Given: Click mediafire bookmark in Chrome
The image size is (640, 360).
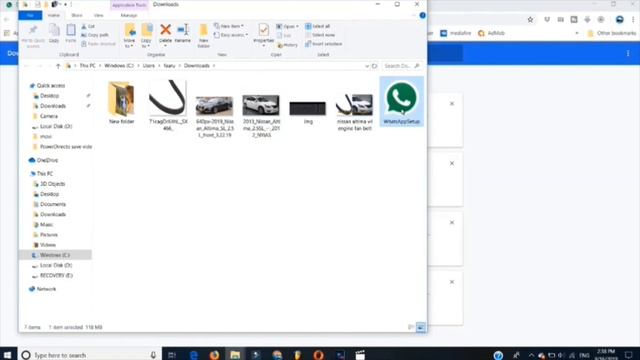Looking at the screenshot, I should pos(456,33).
